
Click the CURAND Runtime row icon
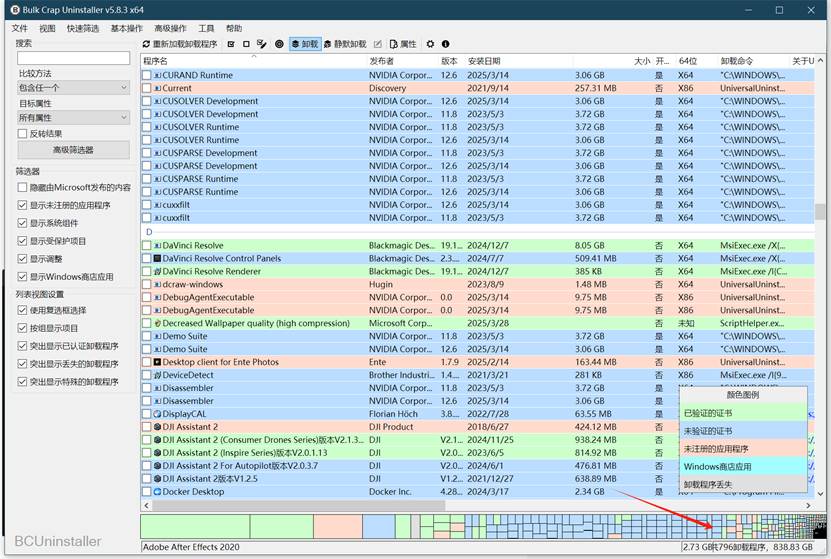(x=157, y=75)
